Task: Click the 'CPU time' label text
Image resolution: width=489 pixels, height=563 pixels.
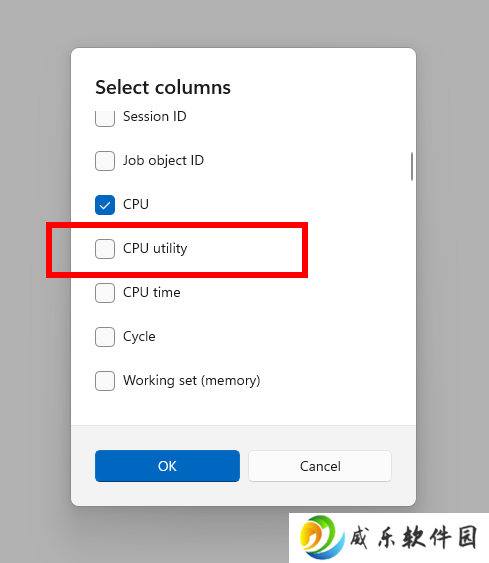Action: click(152, 293)
